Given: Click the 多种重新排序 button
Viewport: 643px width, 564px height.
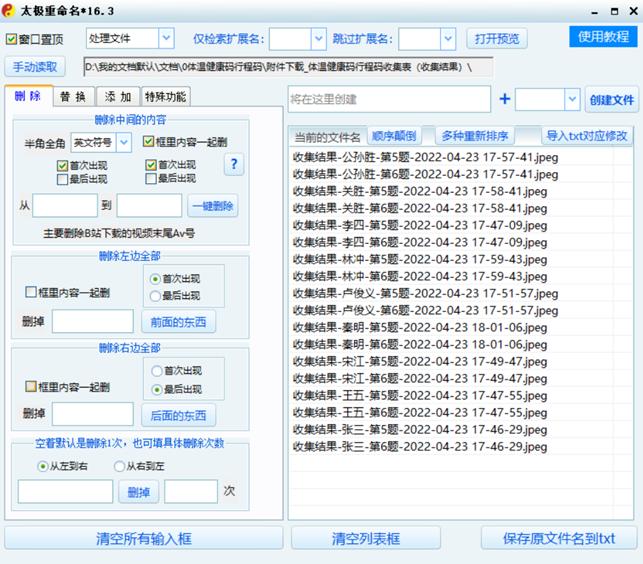Looking at the screenshot, I should [x=474, y=136].
